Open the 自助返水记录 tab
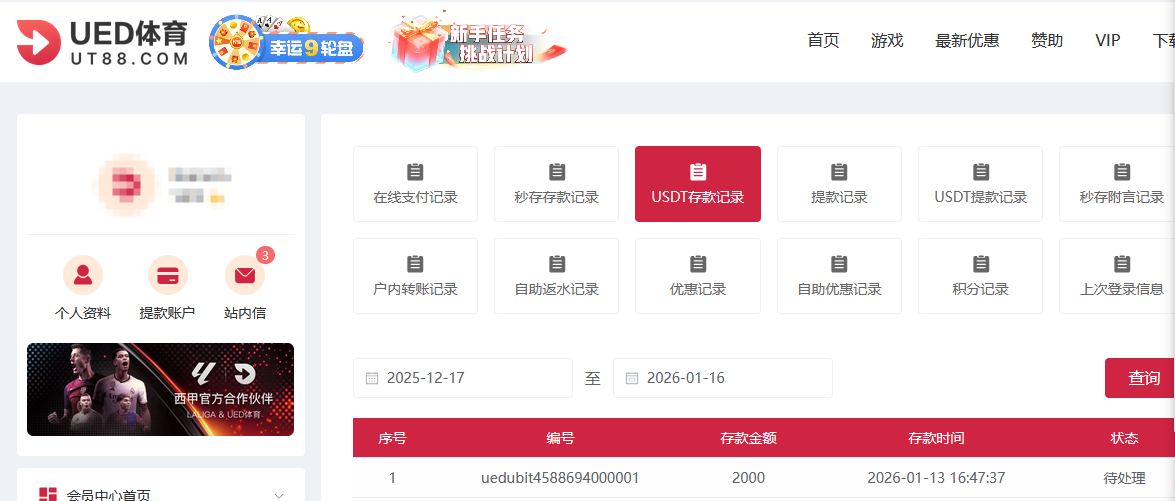This screenshot has width=1175, height=501. coord(556,276)
